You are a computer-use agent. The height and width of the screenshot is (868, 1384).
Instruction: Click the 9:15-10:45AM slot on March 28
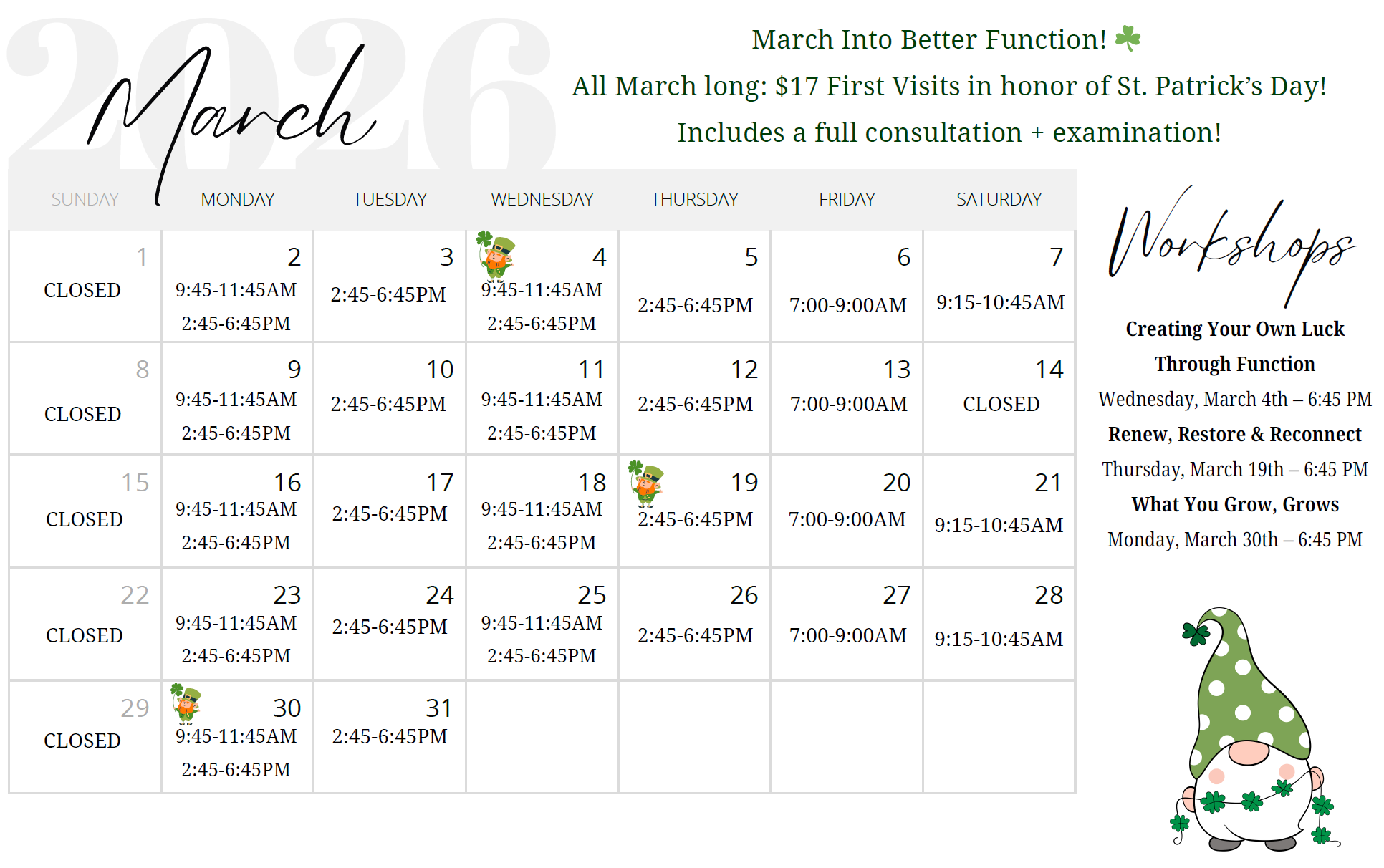(999, 638)
